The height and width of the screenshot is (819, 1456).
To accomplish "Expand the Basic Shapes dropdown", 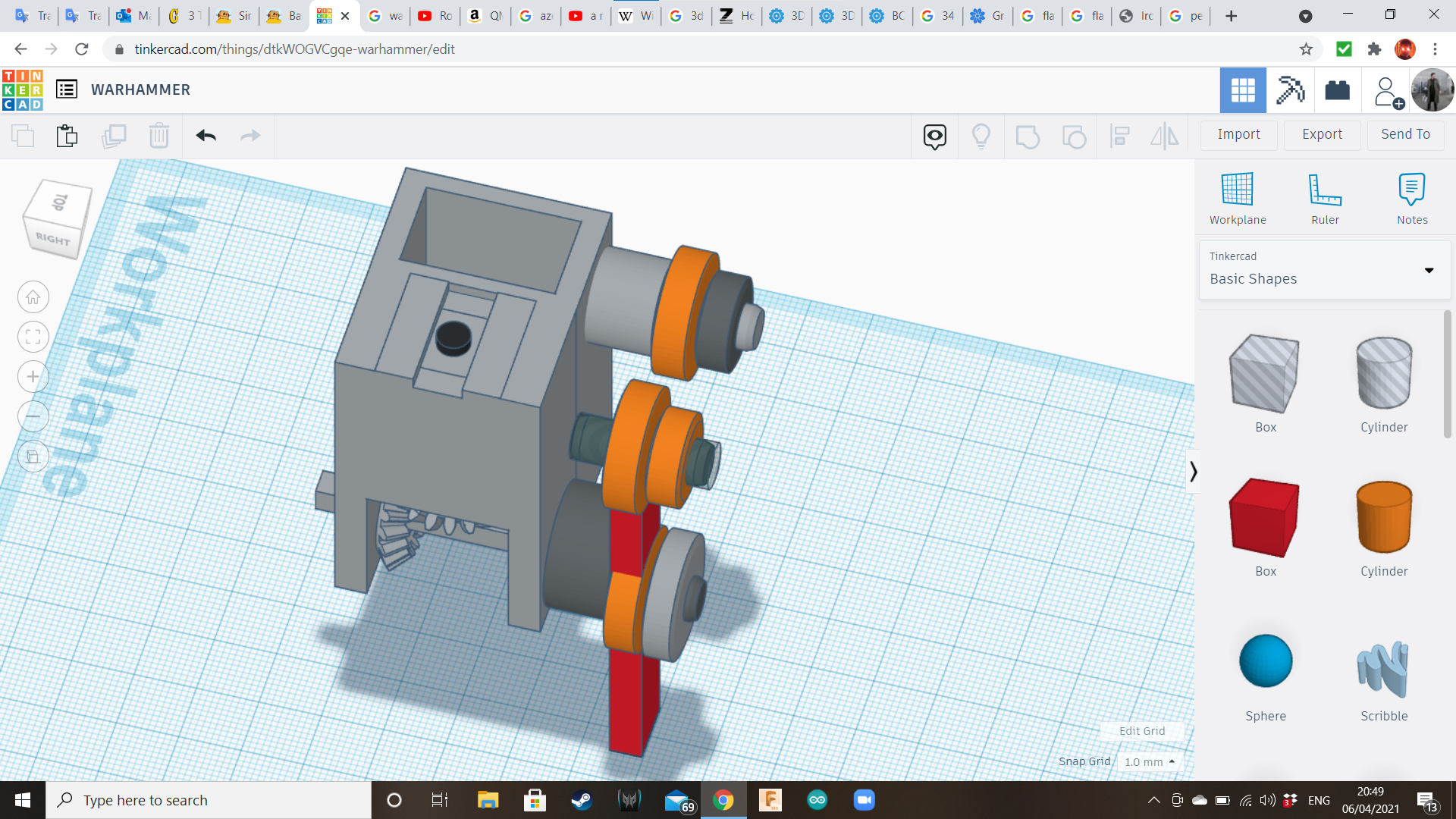I will [x=1429, y=270].
